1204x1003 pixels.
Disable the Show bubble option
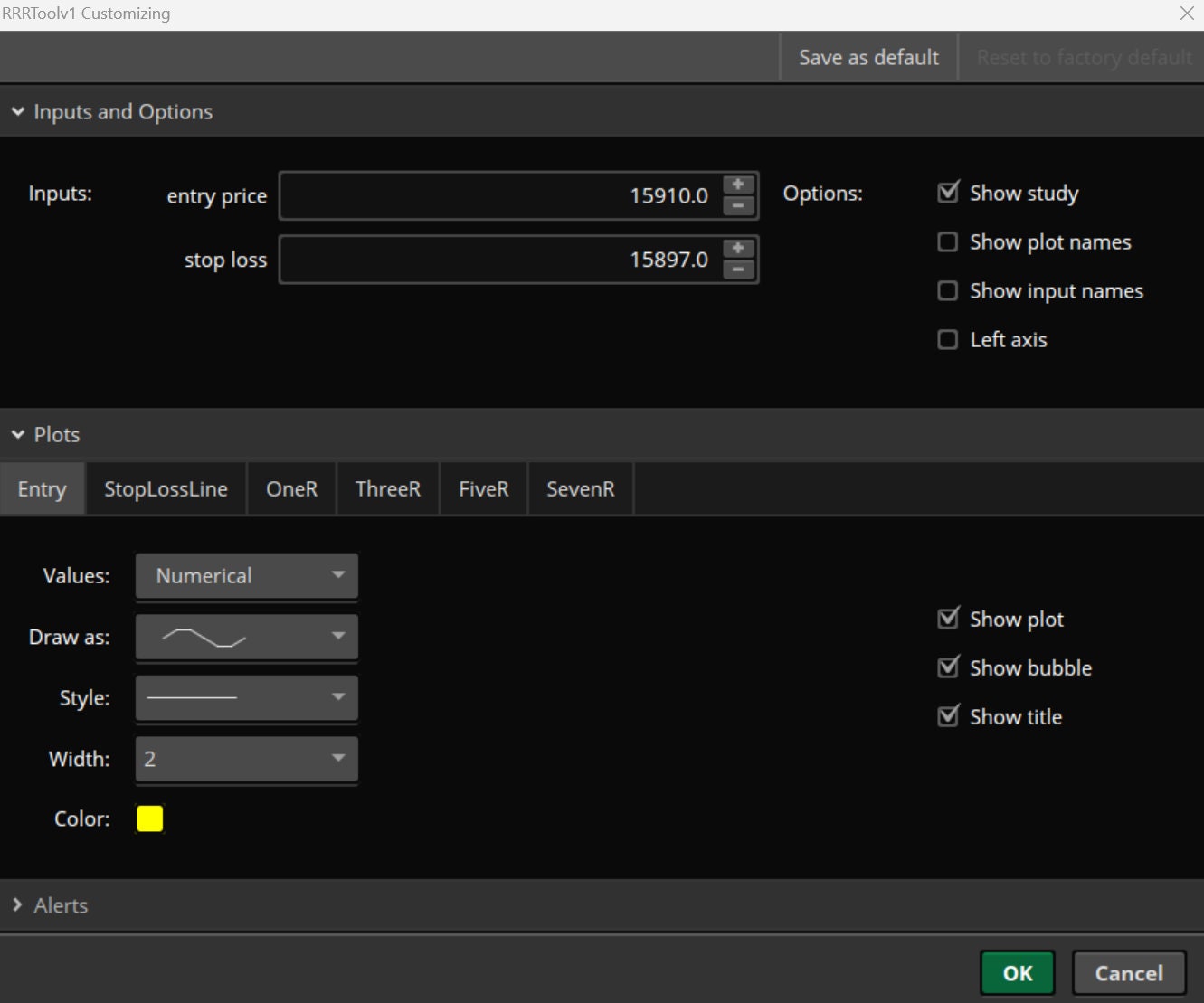[x=948, y=667]
